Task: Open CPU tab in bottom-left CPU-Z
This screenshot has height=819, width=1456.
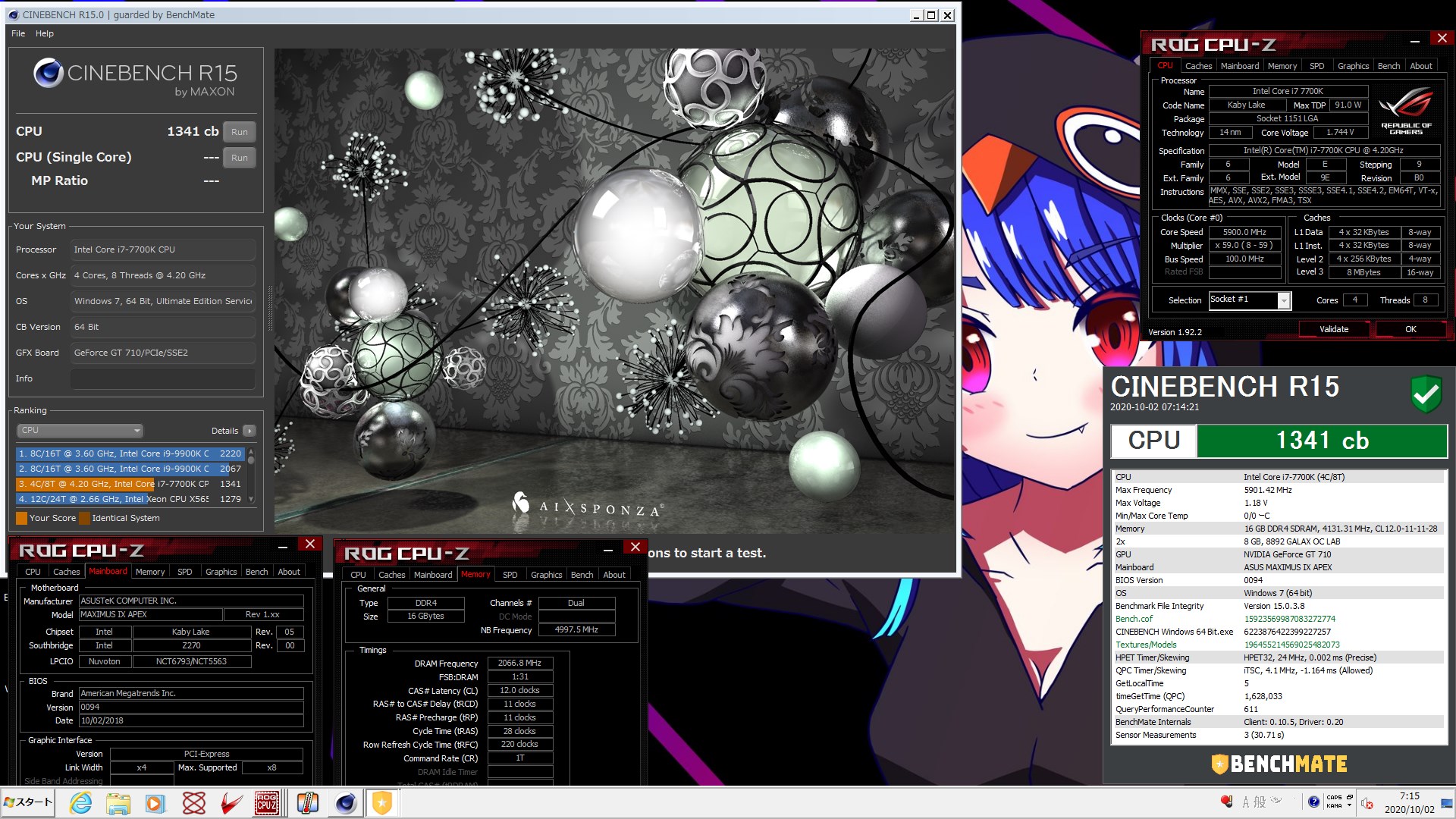Action: pyautogui.click(x=33, y=572)
